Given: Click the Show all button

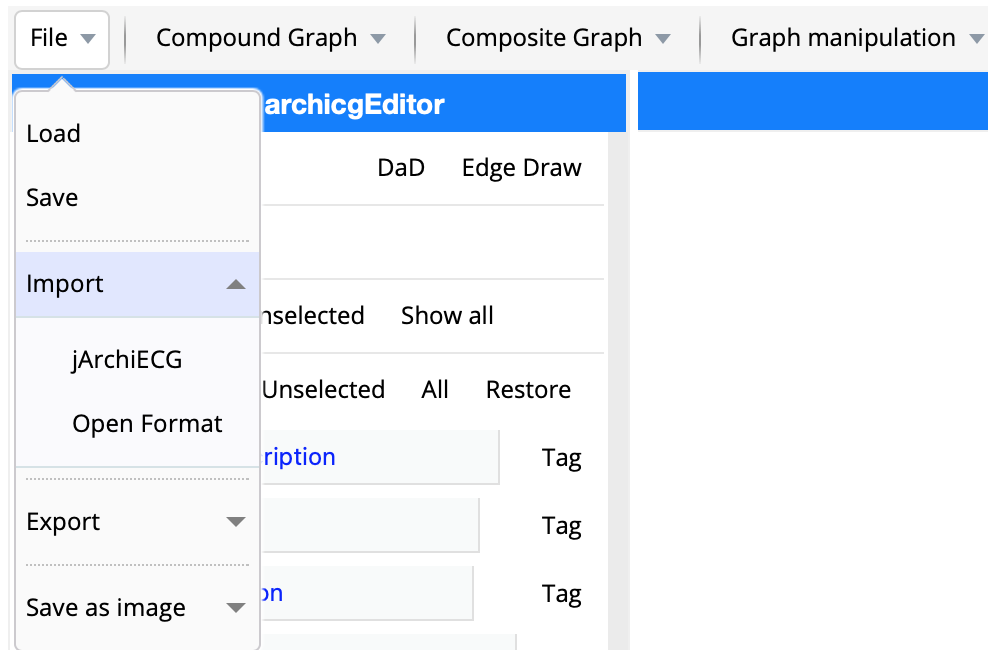Looking at the screenshot, I should [447, 316].
